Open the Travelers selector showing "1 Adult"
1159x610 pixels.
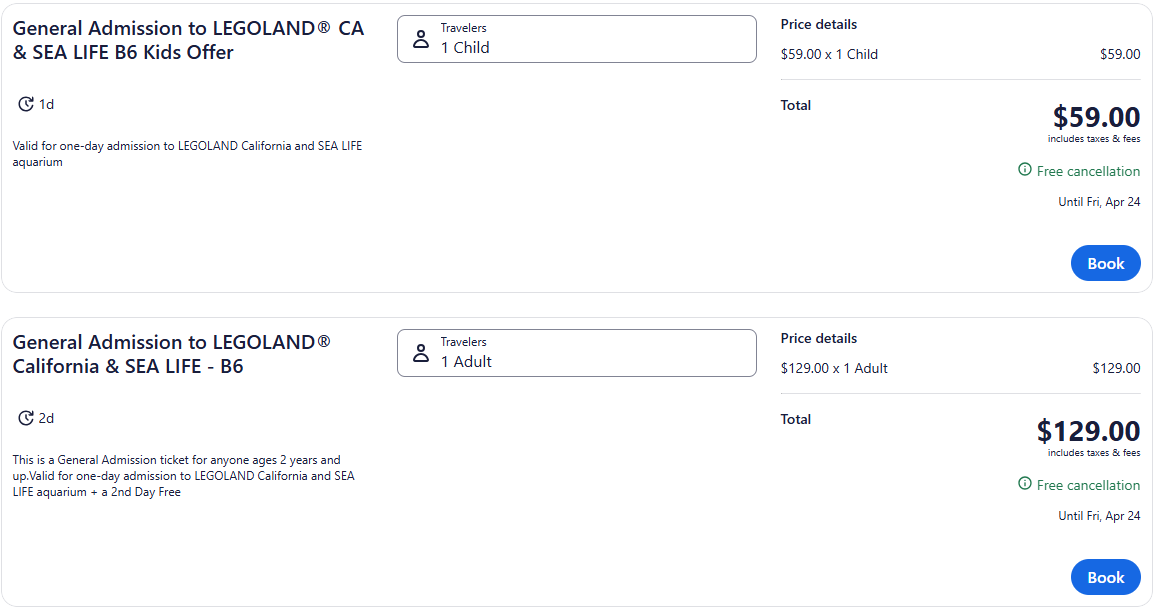(x=576, y=353)
